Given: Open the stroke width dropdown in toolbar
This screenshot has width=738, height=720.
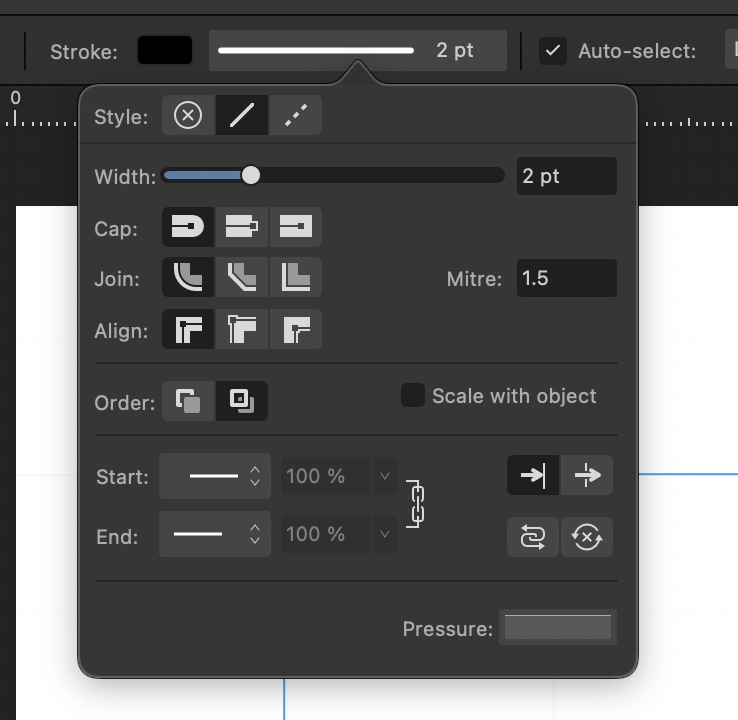Looking at the screenshot, I should click(x=358, y=50).
